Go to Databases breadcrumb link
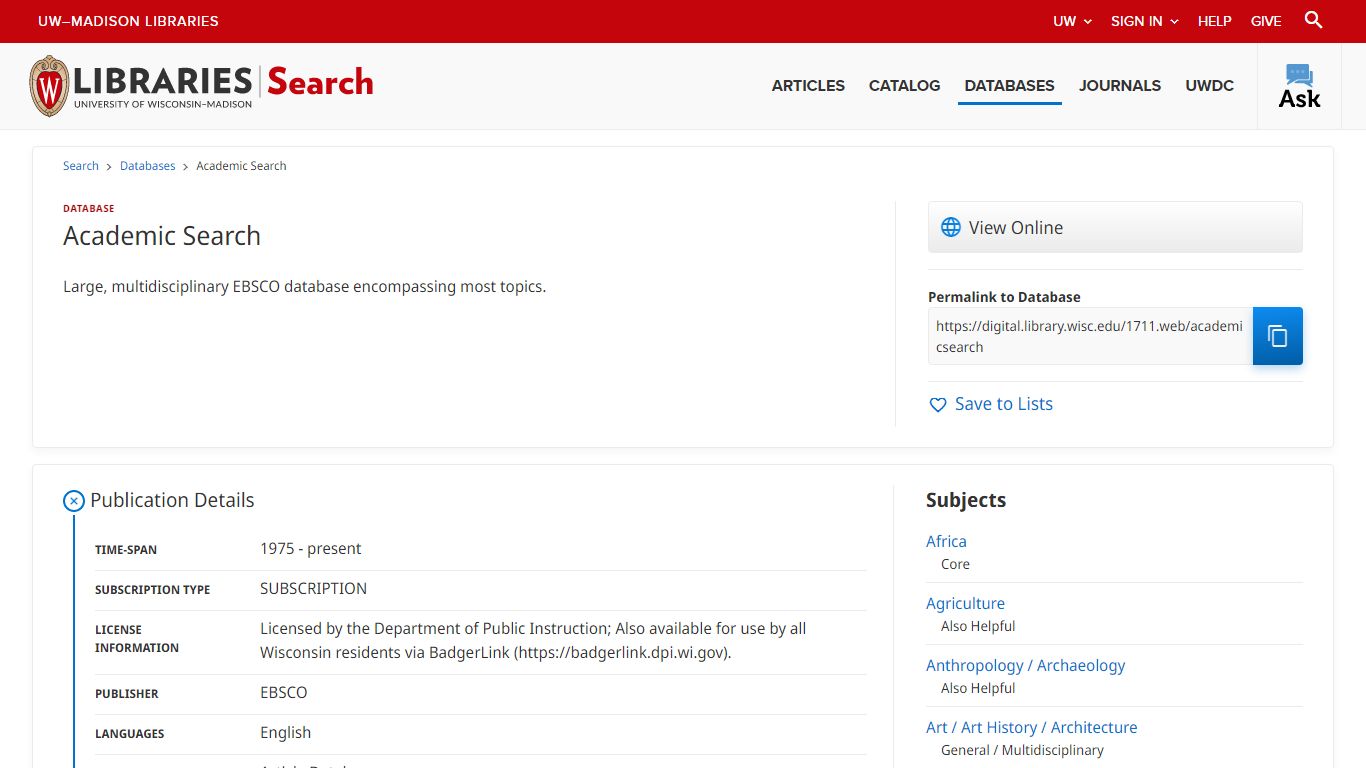 (x=148, y=166)
